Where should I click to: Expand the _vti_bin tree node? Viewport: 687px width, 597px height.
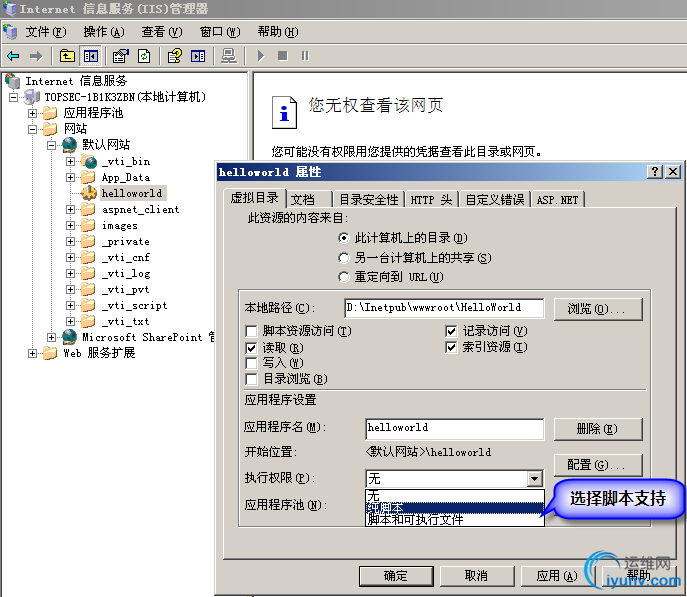tap(71, 162)
